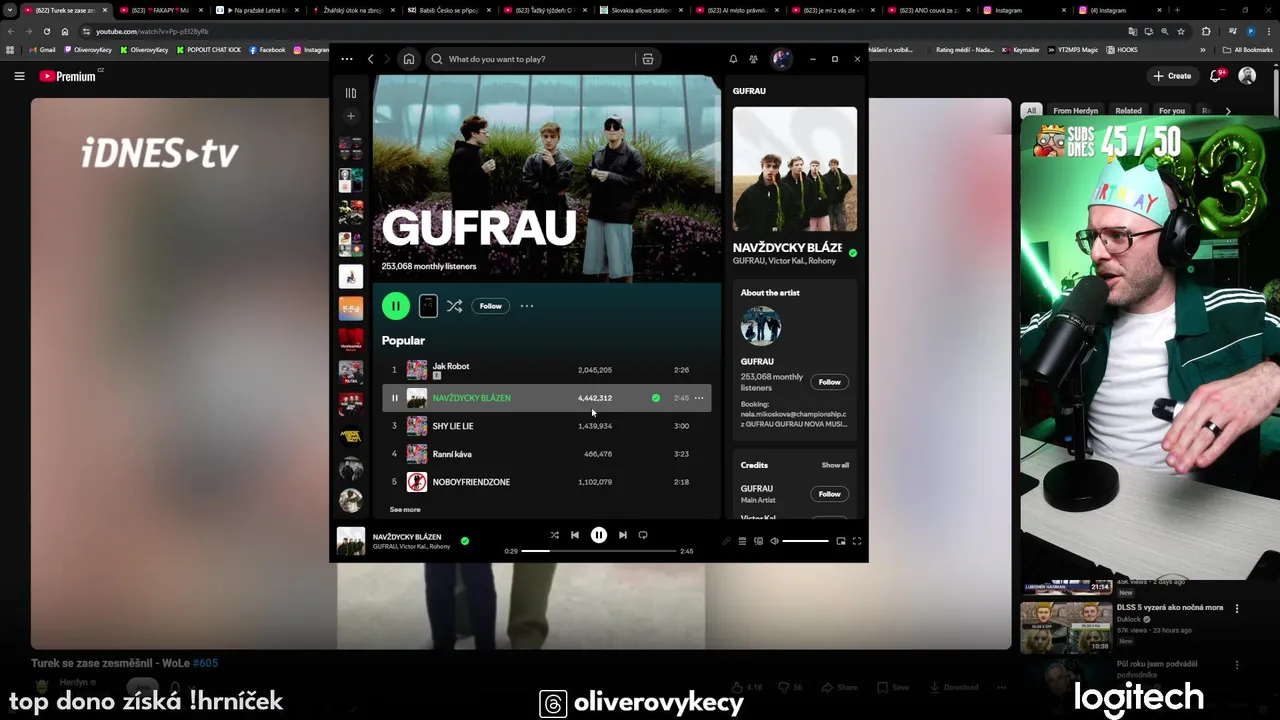Screen dimensions: 1280x720
Task: Select the track 'Ranní káva'
Action: click(x=546, y=454)
